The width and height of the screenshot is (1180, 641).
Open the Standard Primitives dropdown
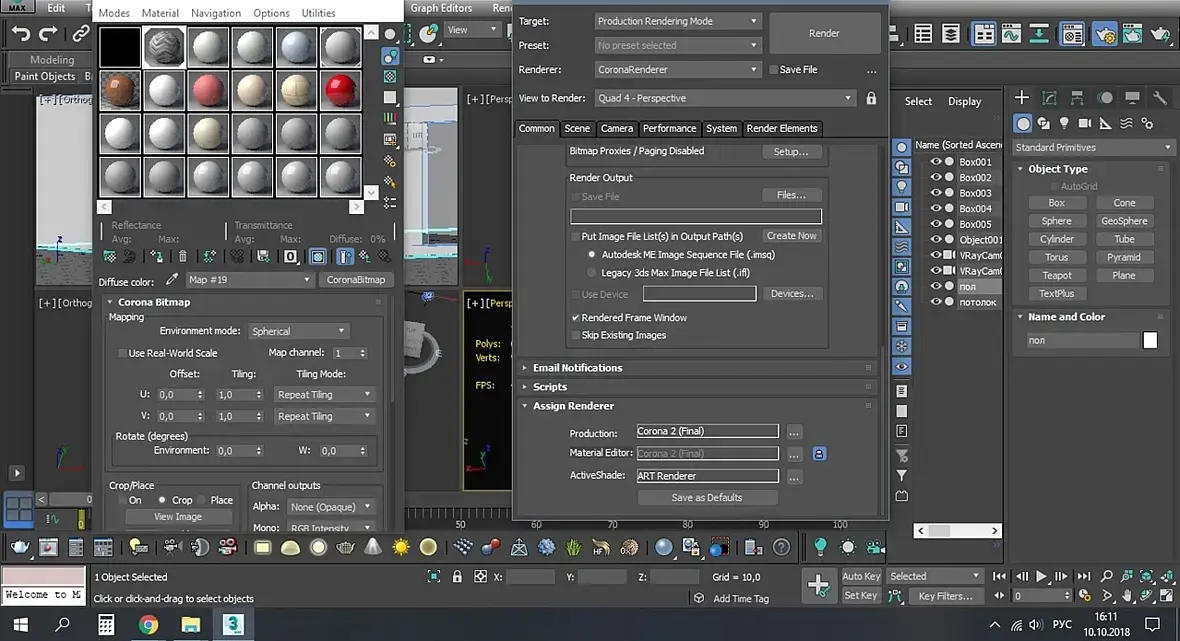tap(1092, 147)
